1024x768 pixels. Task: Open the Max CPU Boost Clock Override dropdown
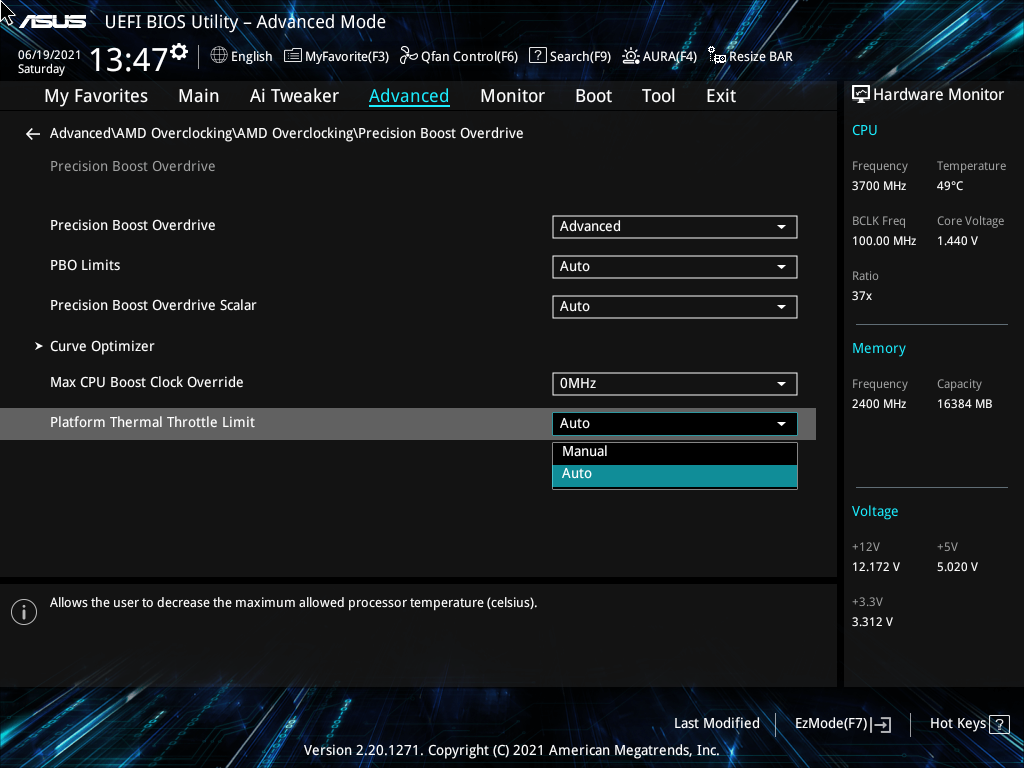674,383
